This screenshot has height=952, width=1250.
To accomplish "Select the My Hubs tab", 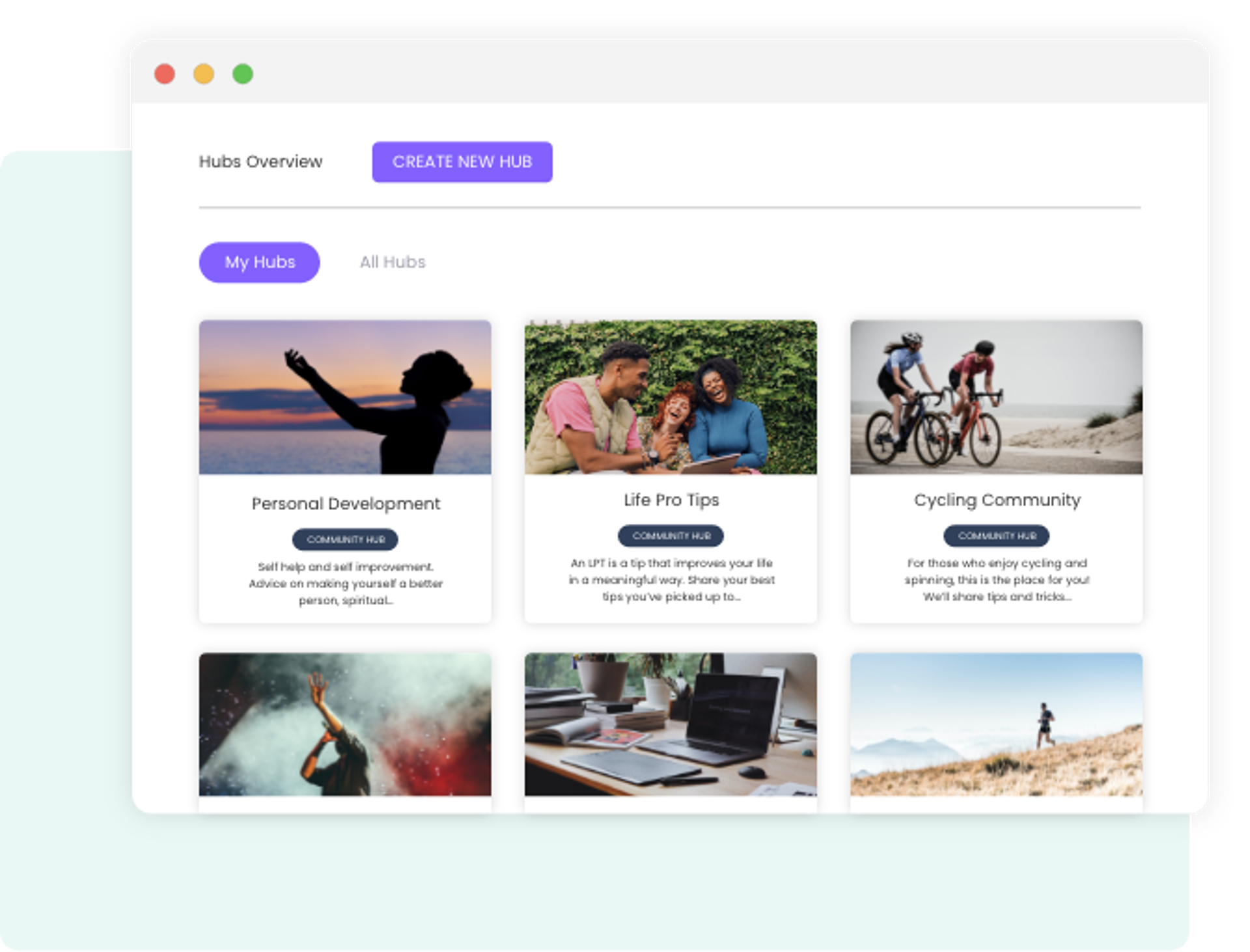I will click(259, 262).
